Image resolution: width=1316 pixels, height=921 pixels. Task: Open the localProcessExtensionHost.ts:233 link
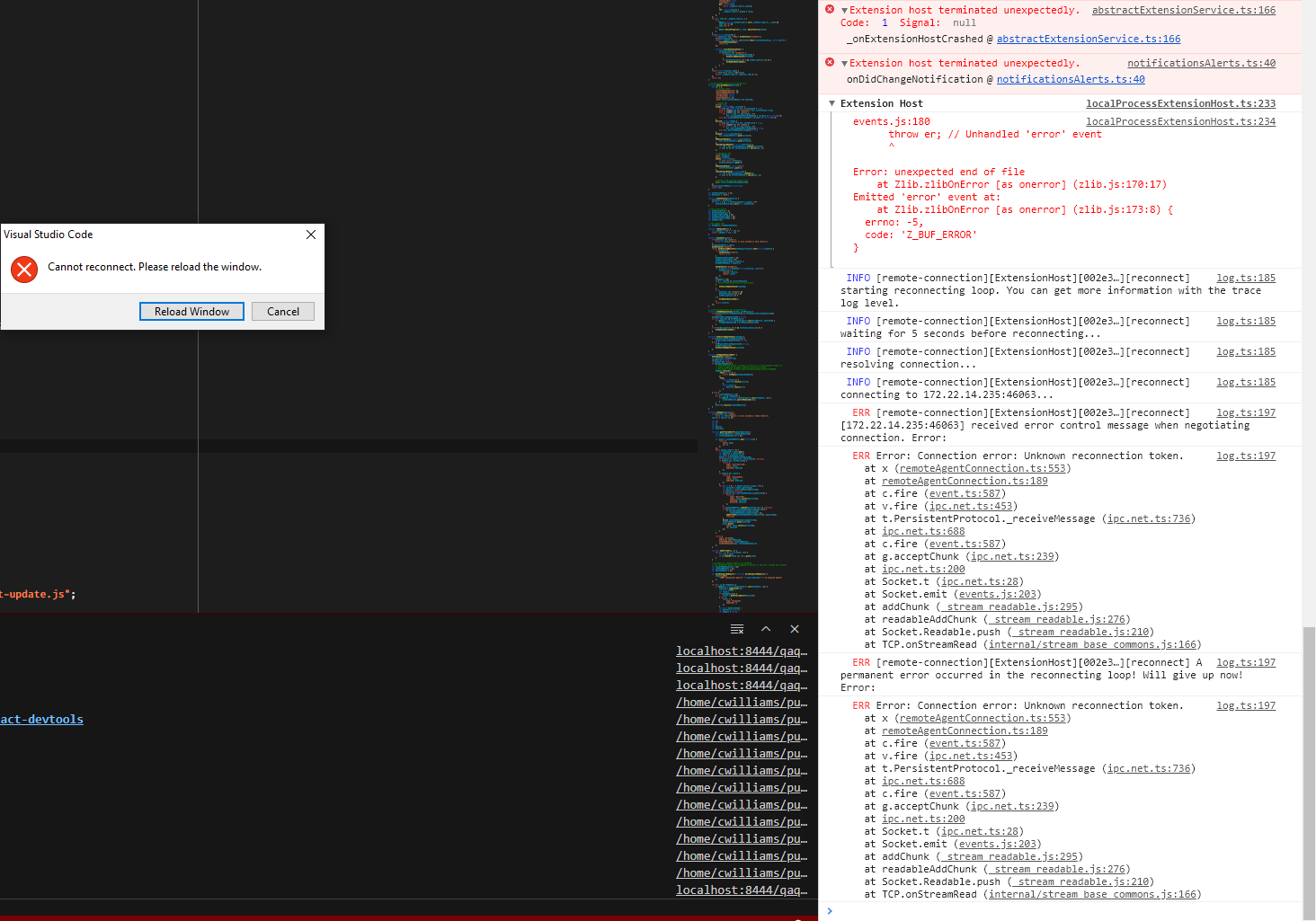(x=1180, y=102)
